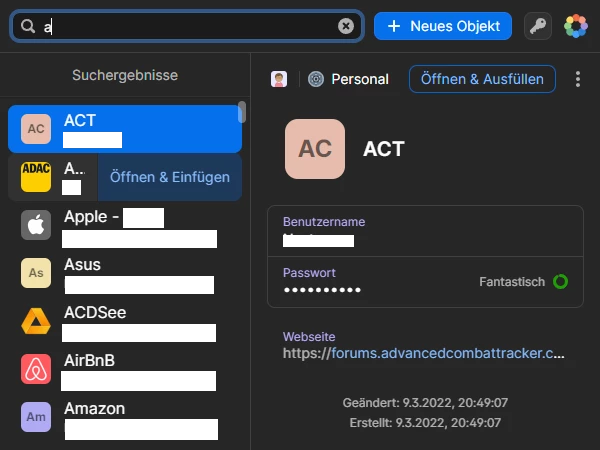
Task: Select the Apple entry in results
Action: coord(125,225)
